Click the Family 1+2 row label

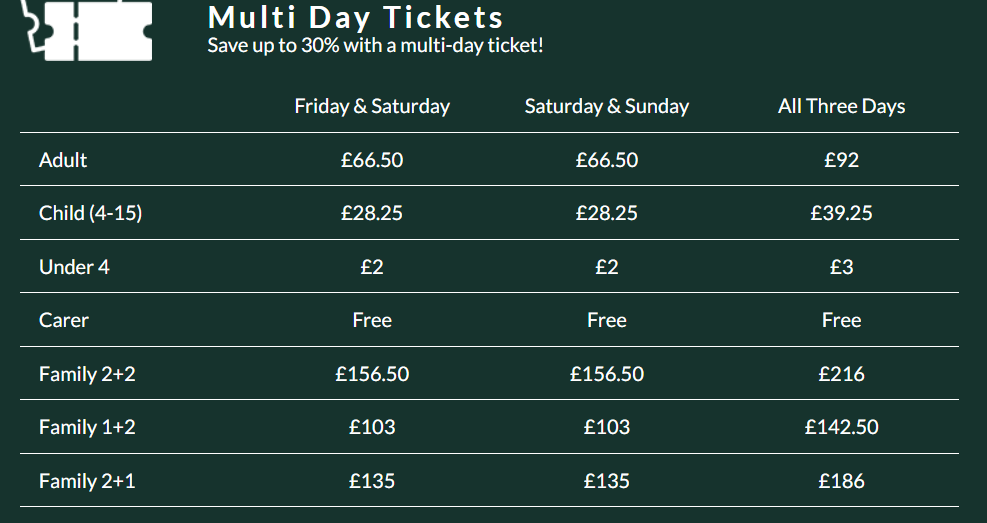coord(87,427)
